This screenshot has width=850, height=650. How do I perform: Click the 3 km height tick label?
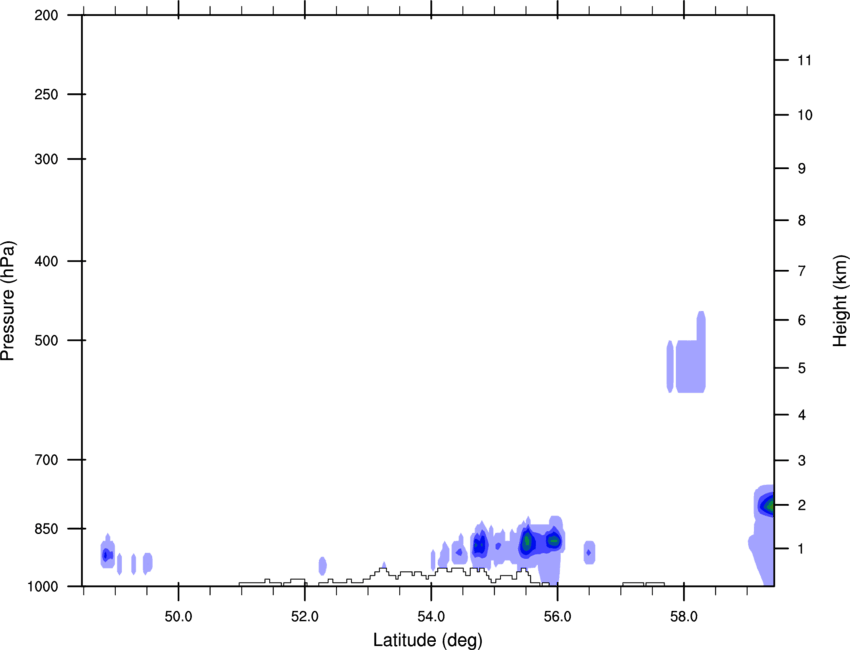(802, 461)
